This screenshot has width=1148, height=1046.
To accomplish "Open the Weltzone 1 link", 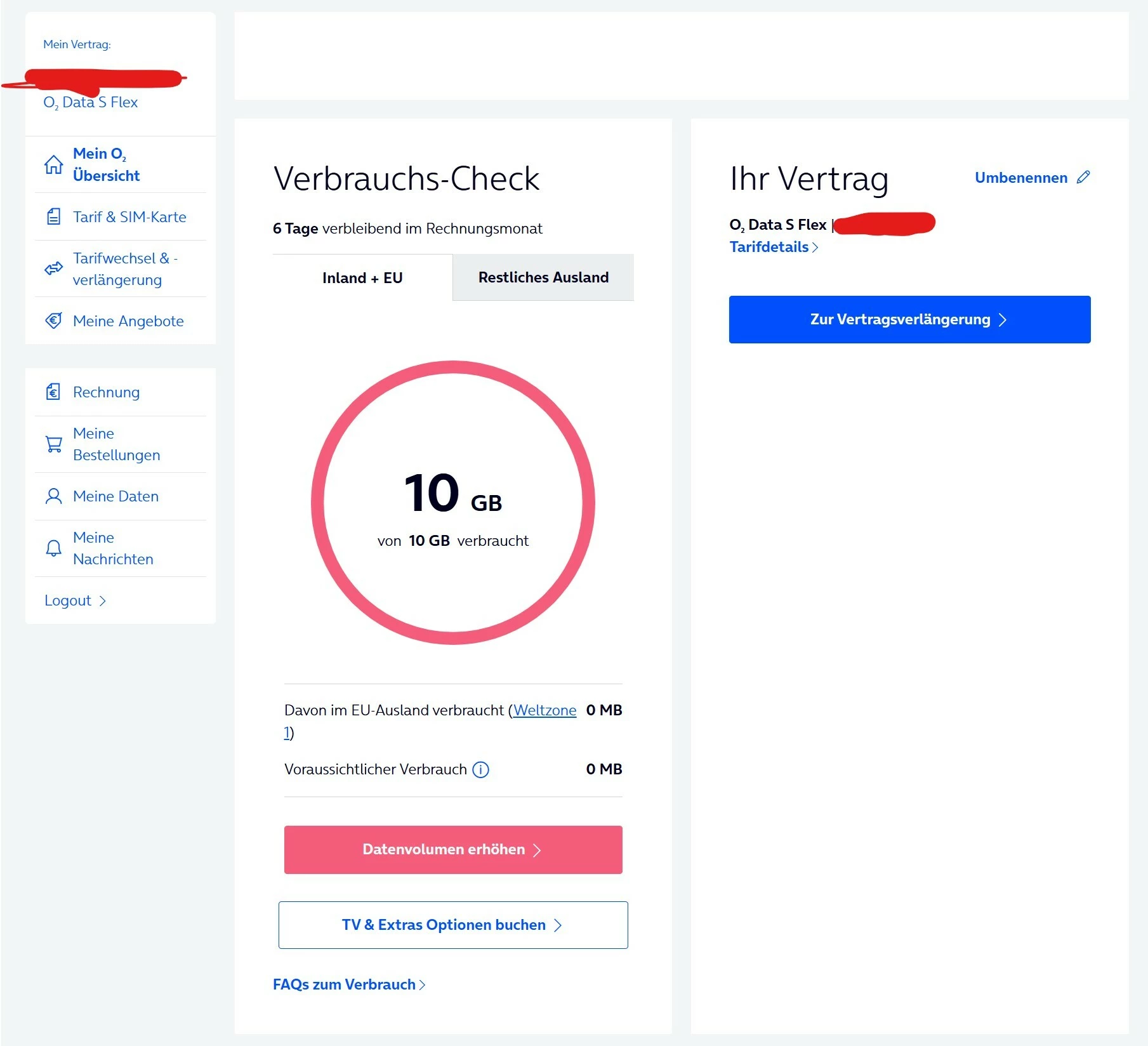I will pos(544,710).
